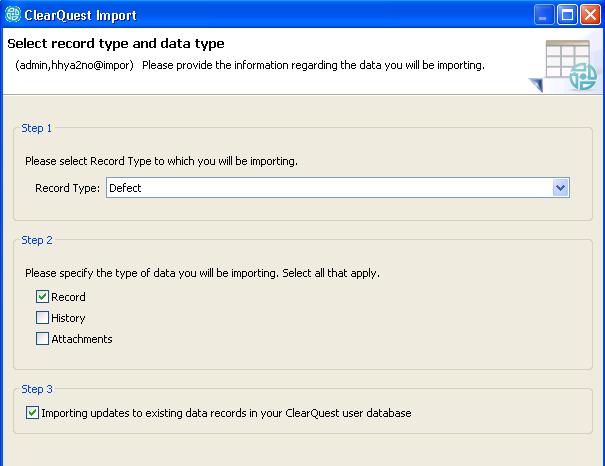Disable importing updates to existing records checkbox
This screenshot has width=605, height=466.
click(33, 412)
